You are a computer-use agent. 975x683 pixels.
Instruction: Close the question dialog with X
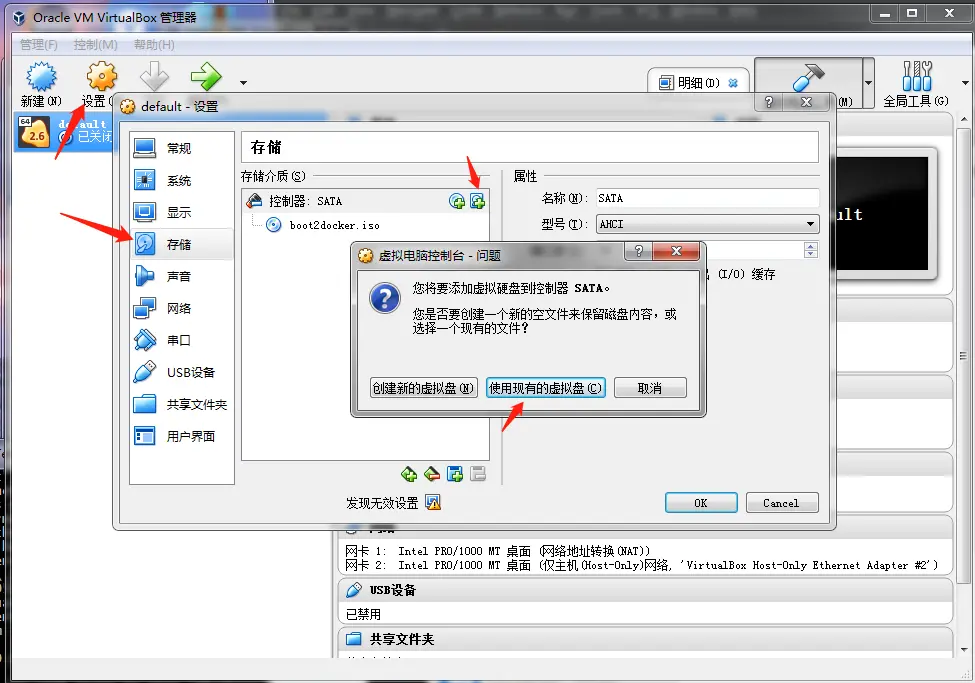pos(677,251)
